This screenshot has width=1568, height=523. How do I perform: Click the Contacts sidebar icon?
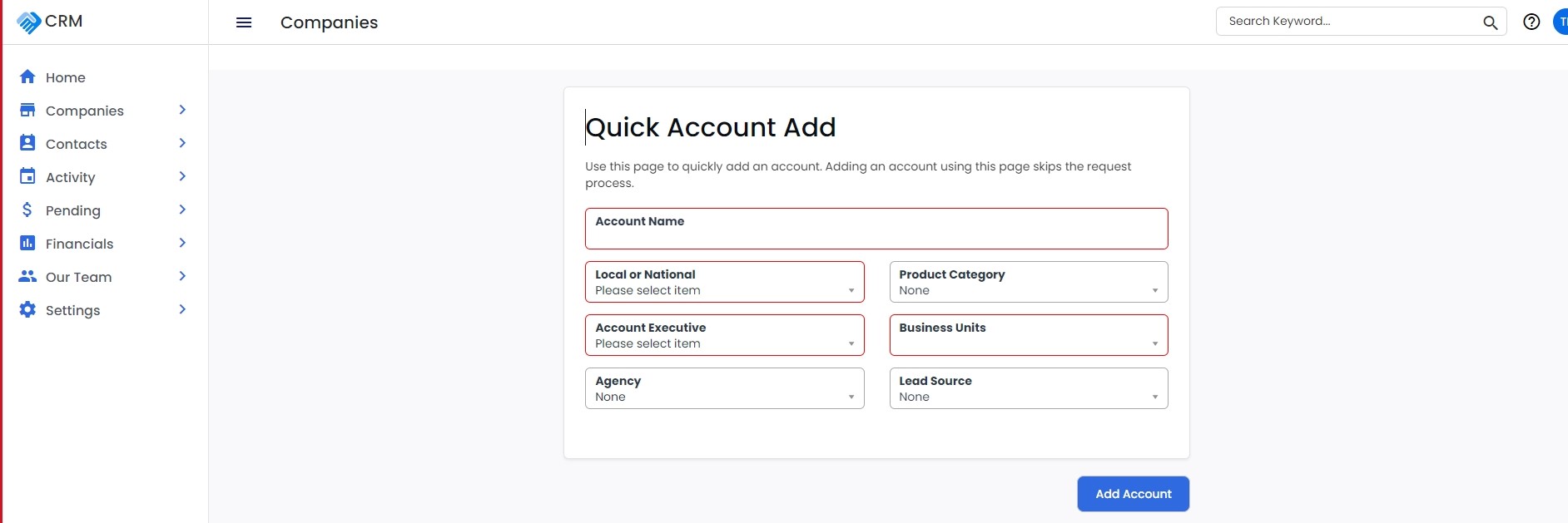(27, 143)
